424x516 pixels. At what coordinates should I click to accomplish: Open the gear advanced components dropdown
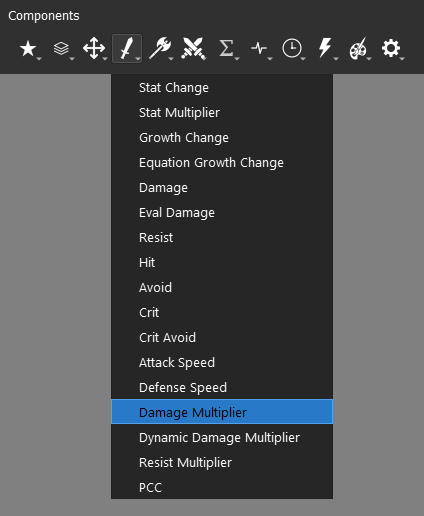(392, 49)
